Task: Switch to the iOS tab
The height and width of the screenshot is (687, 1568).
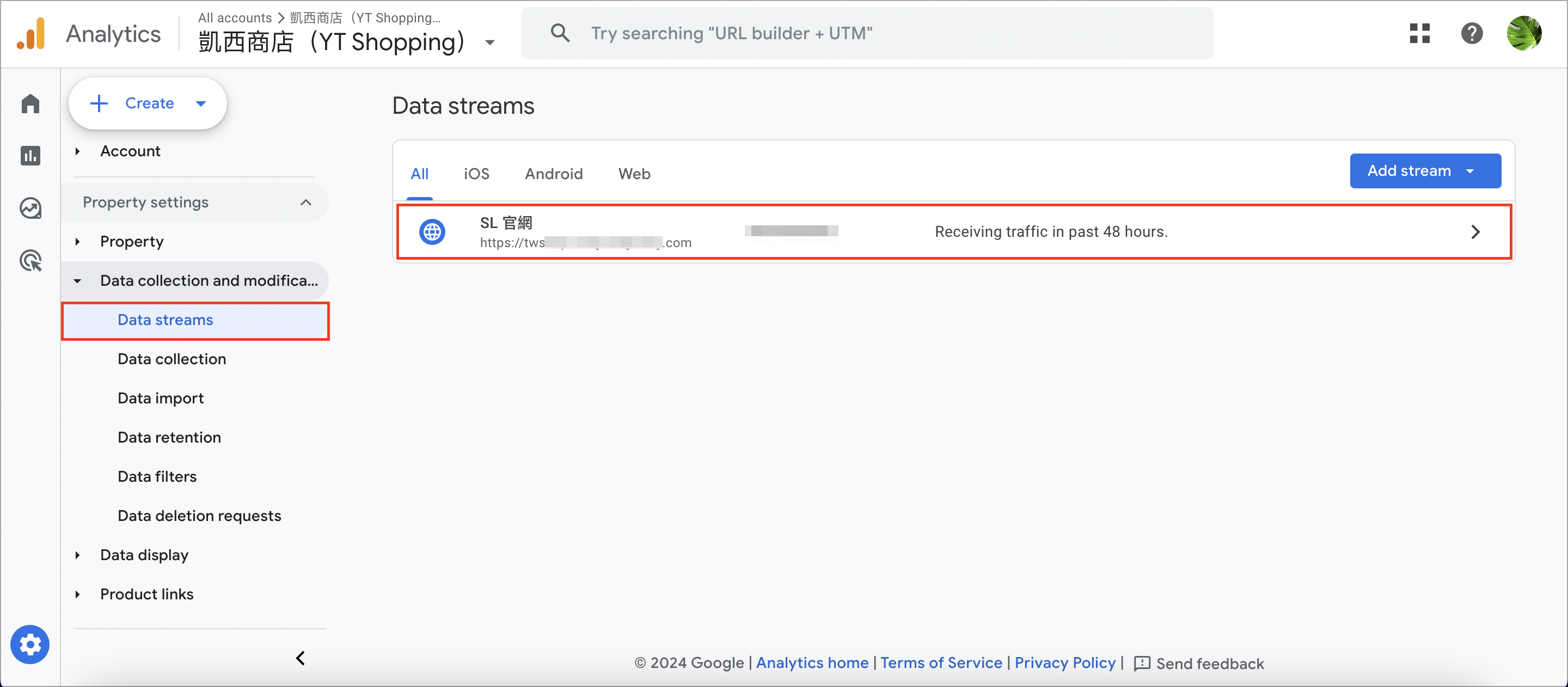Action: tap(476, 174)
